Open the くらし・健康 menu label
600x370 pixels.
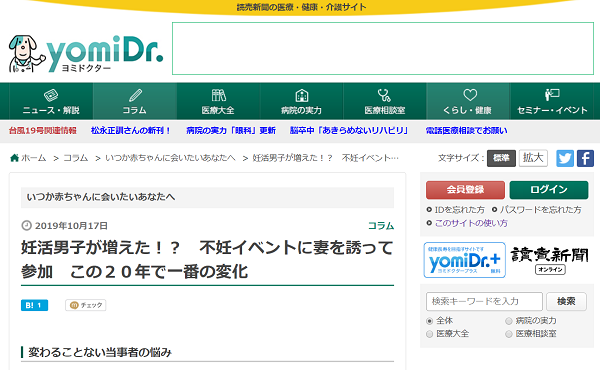467,111
